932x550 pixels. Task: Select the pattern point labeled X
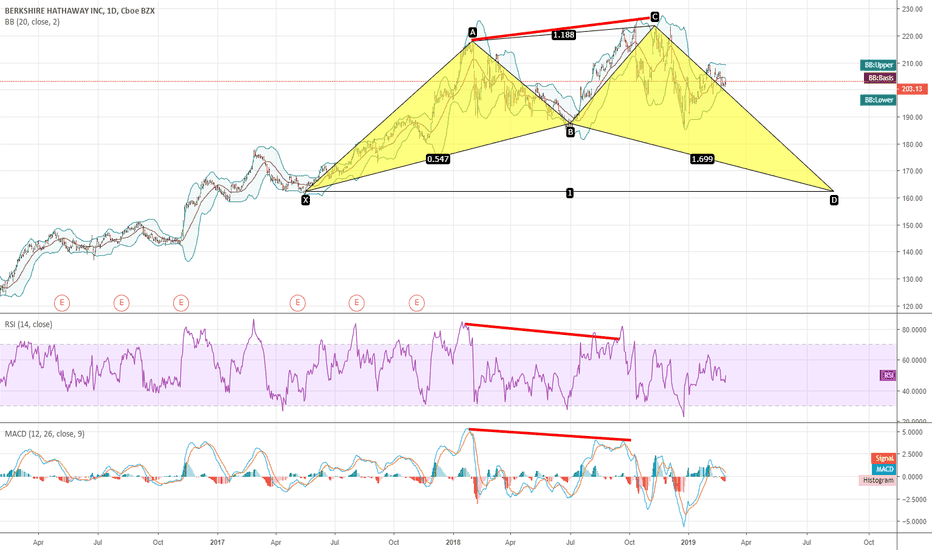(x=306, y=200)
